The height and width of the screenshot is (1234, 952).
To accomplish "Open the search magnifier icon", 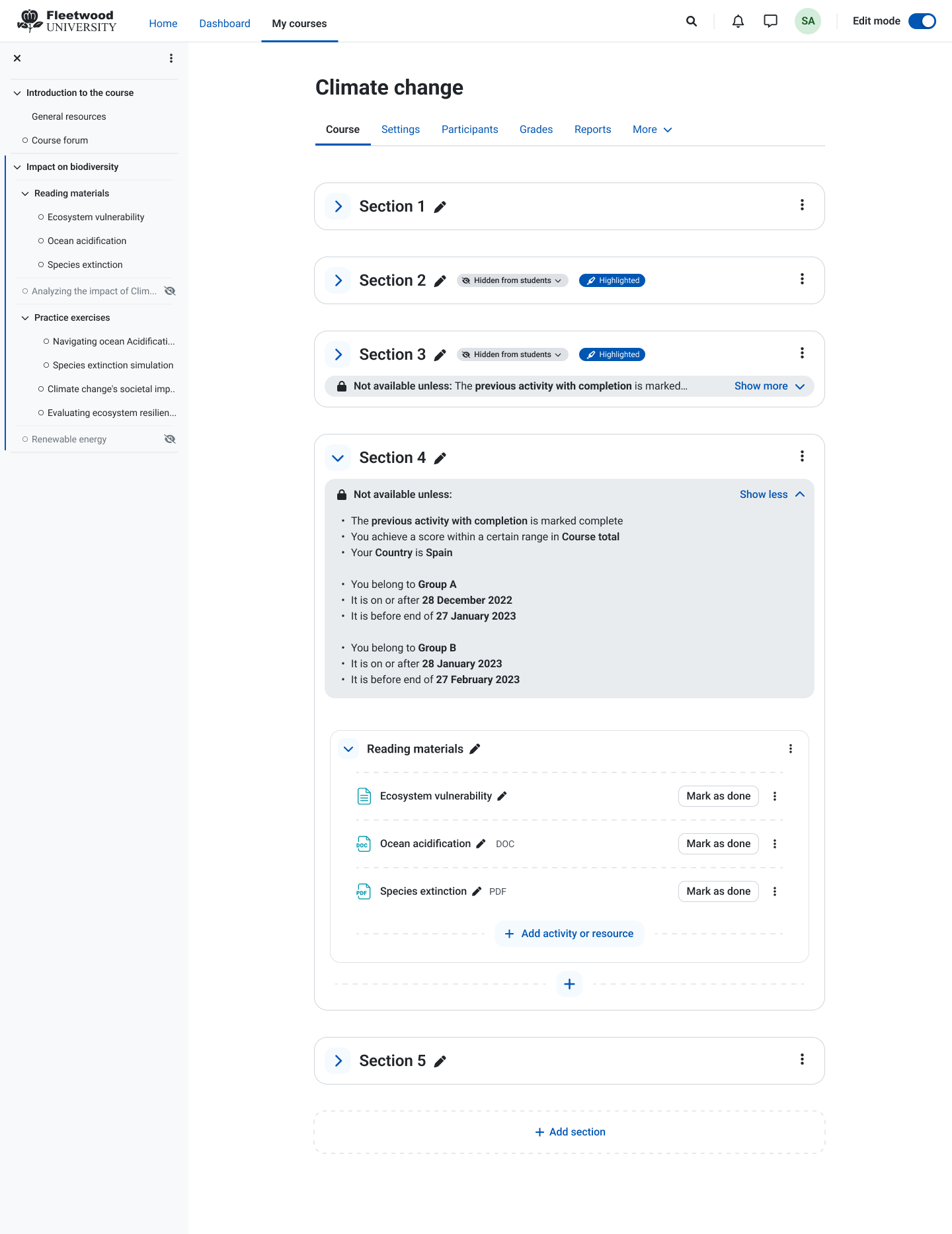I will 692,21.
